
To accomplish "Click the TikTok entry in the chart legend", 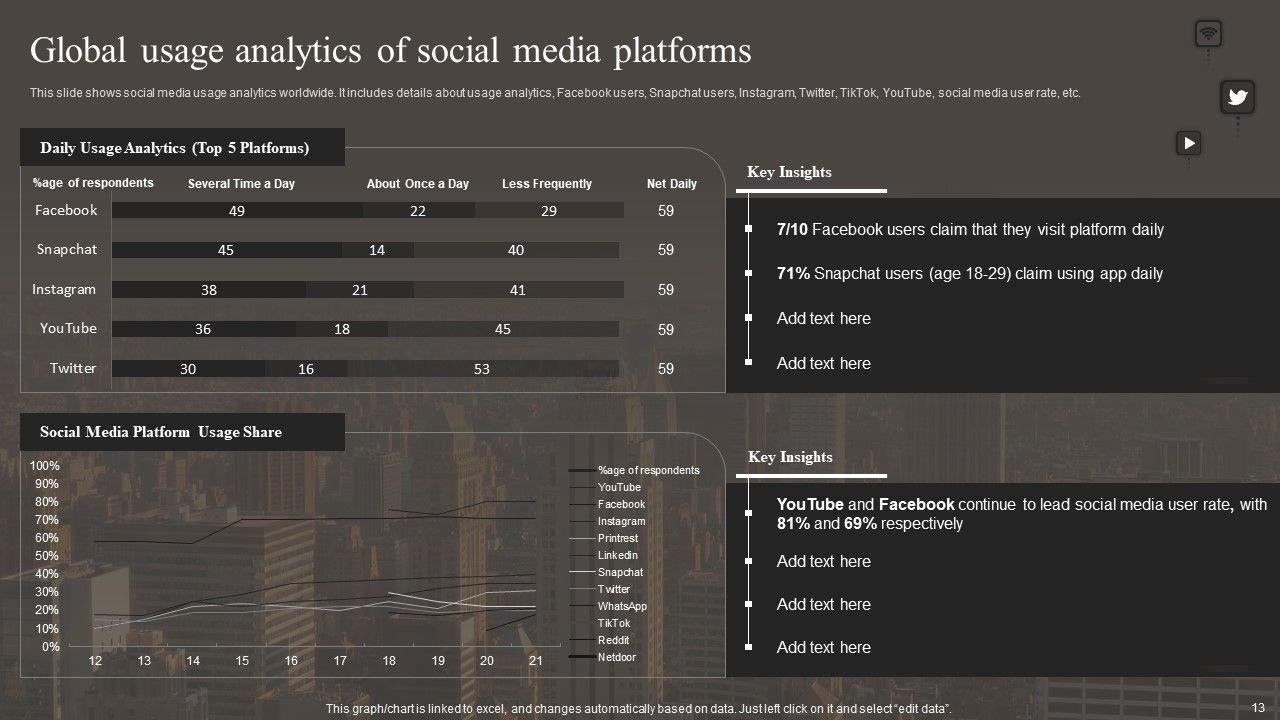I will click(x=614, y=623).
